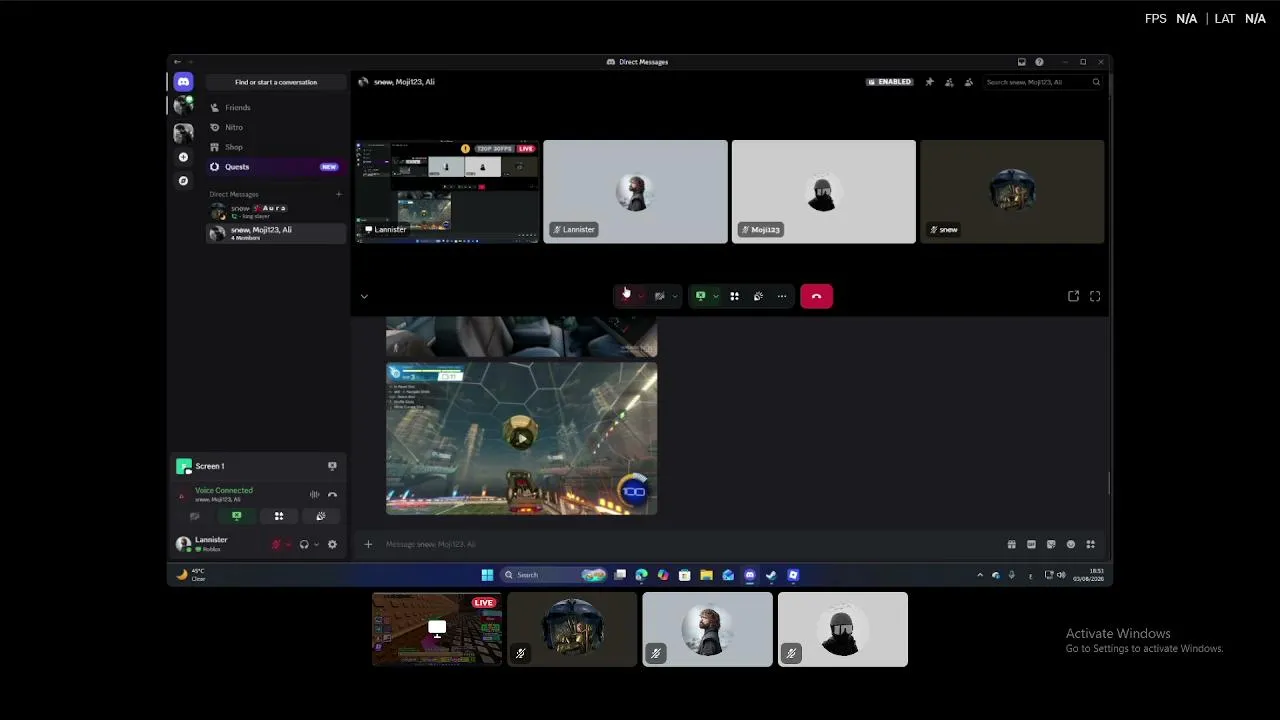The width and height of the screenshot is (1280, 720).
Task: Toggle deafen headphones in user panel
Action: pyautogui.click(x=304, y=544)
